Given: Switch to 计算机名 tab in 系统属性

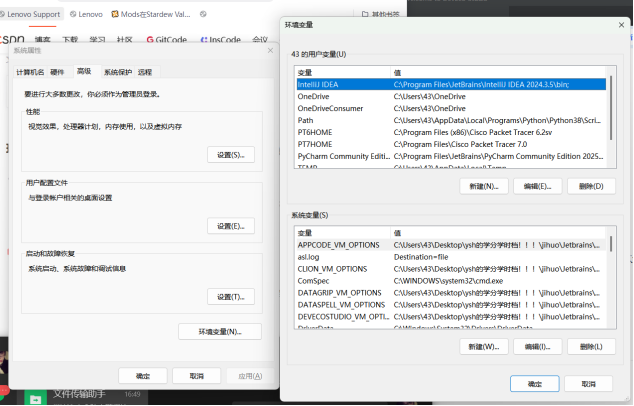Looking at the screenshot, I should tap(30, 72).
